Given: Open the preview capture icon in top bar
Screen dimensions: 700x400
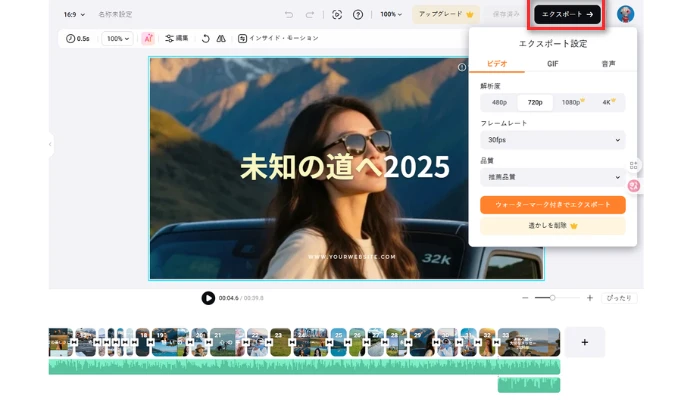Looking at the screenshot, I should click(x=337, y=15).
